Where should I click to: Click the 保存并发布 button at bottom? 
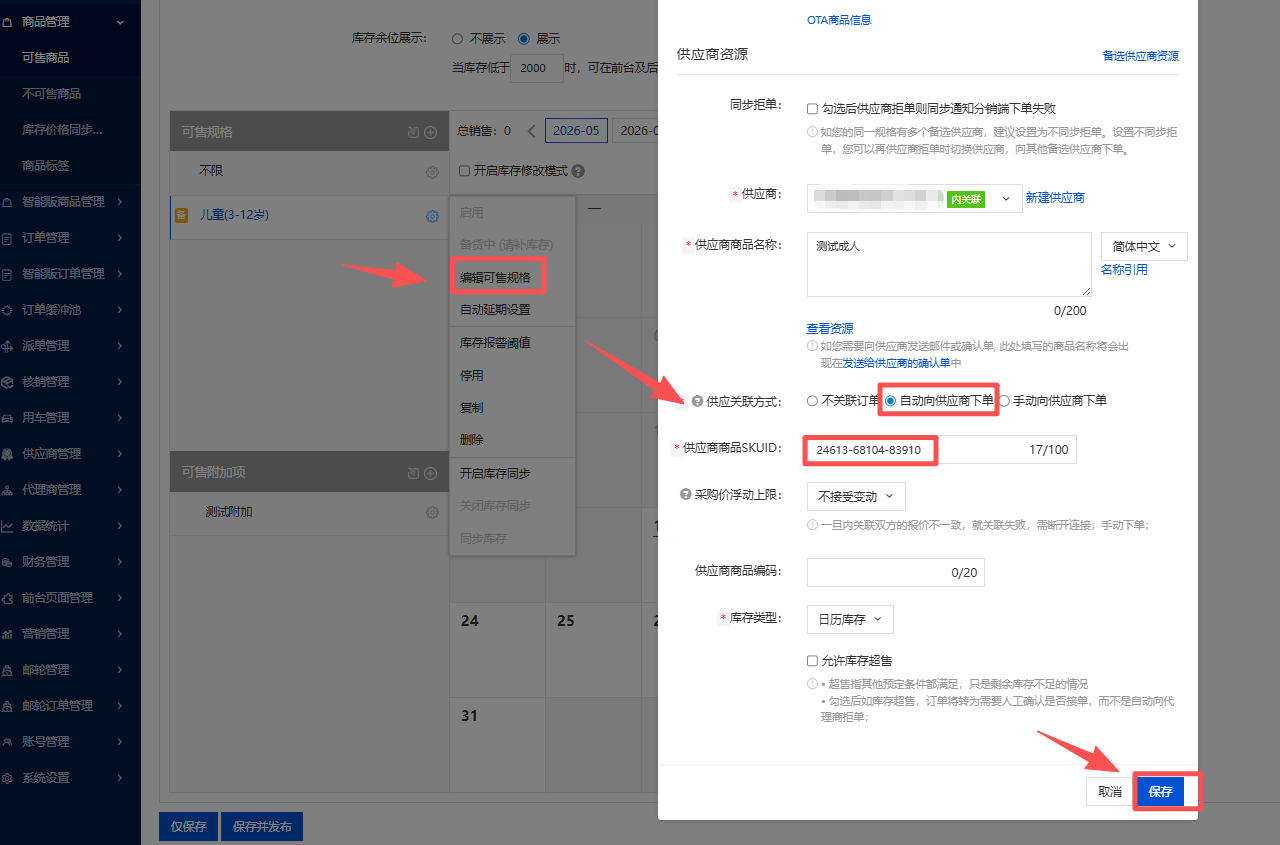coord(262,827)
